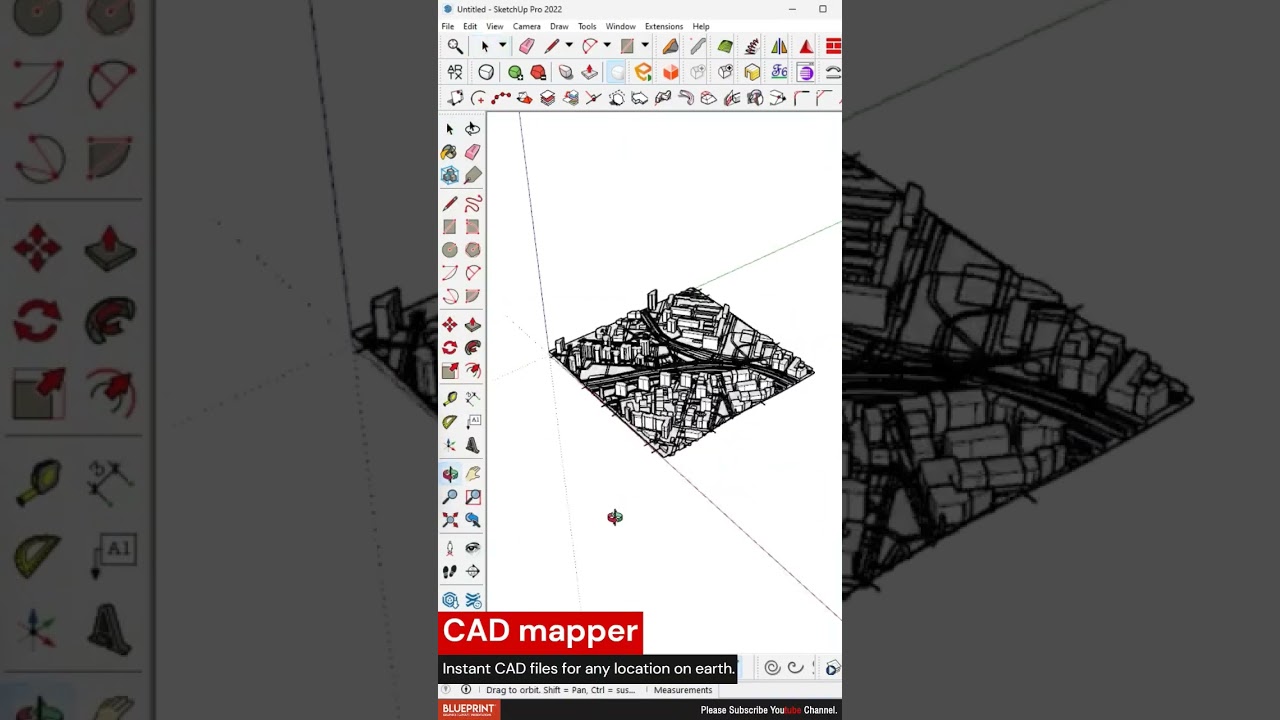Viewport: 1280px width, 720px height.
Task: Click the stacked layers toolbar icon
Action: pos(547,98)
